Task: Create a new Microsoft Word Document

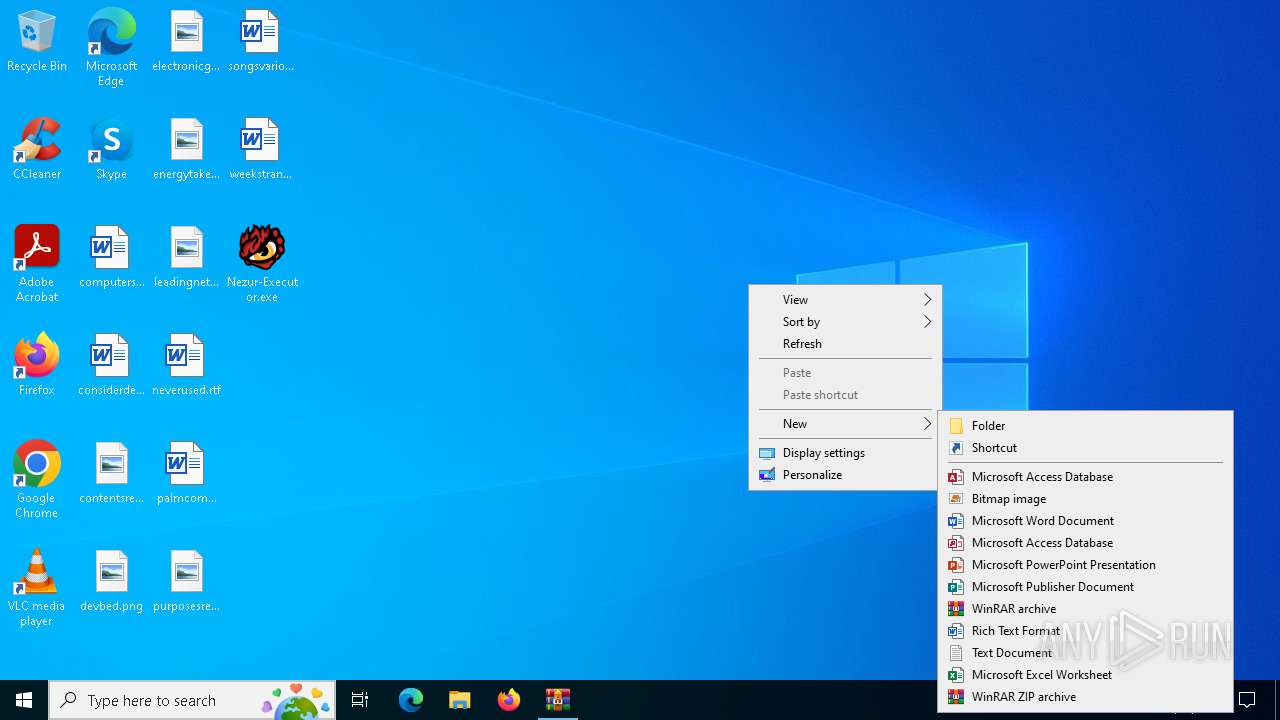Action: click(1085, 520)
